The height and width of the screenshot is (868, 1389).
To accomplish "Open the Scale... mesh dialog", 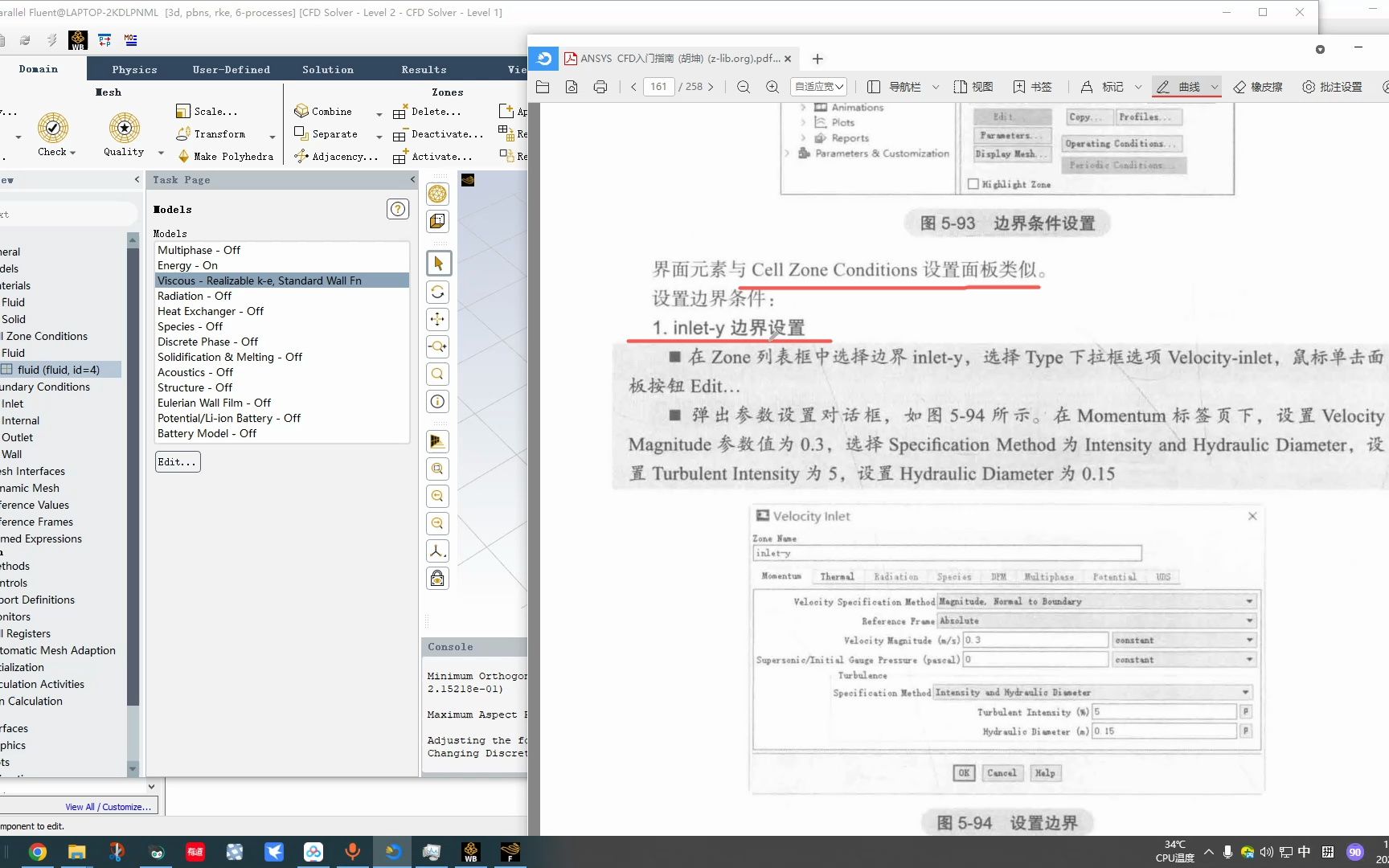I will tap(207, 111).
